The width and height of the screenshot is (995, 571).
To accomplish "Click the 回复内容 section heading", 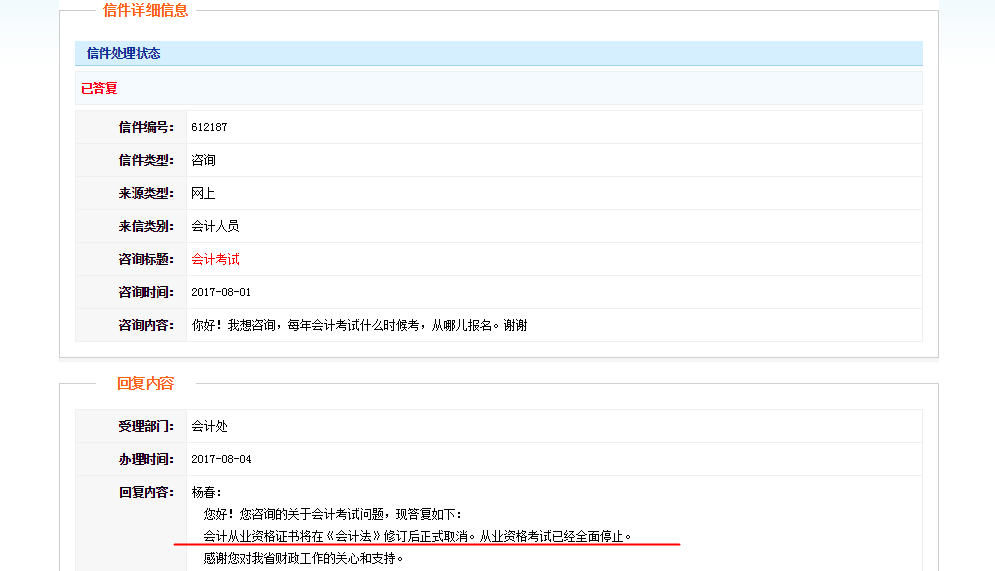I will 145,383.
